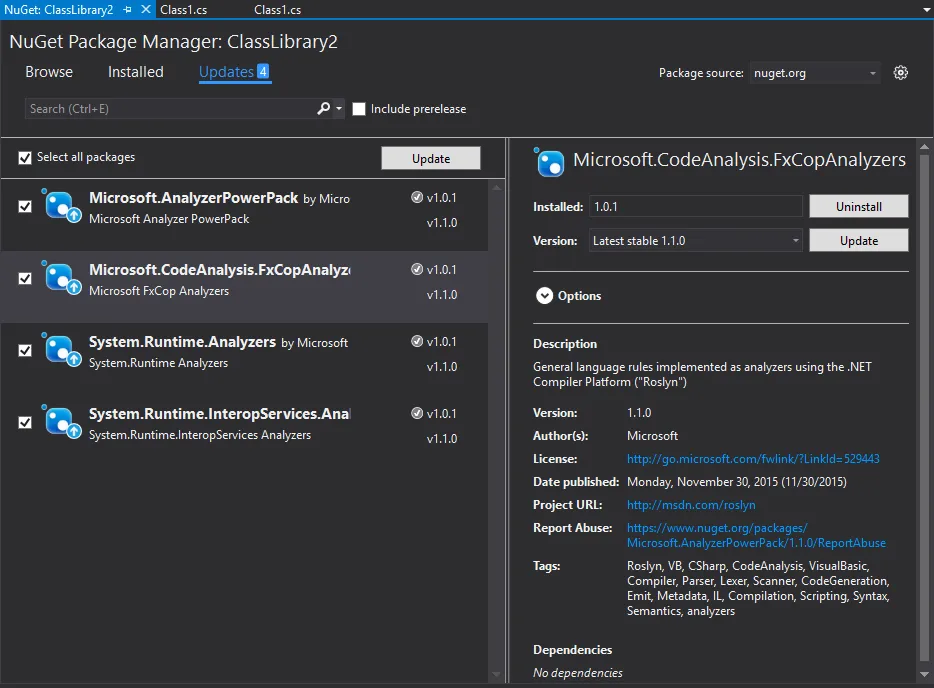Click 'No dependencies' text
Viewport: 934px width, 688px height.
577,673
